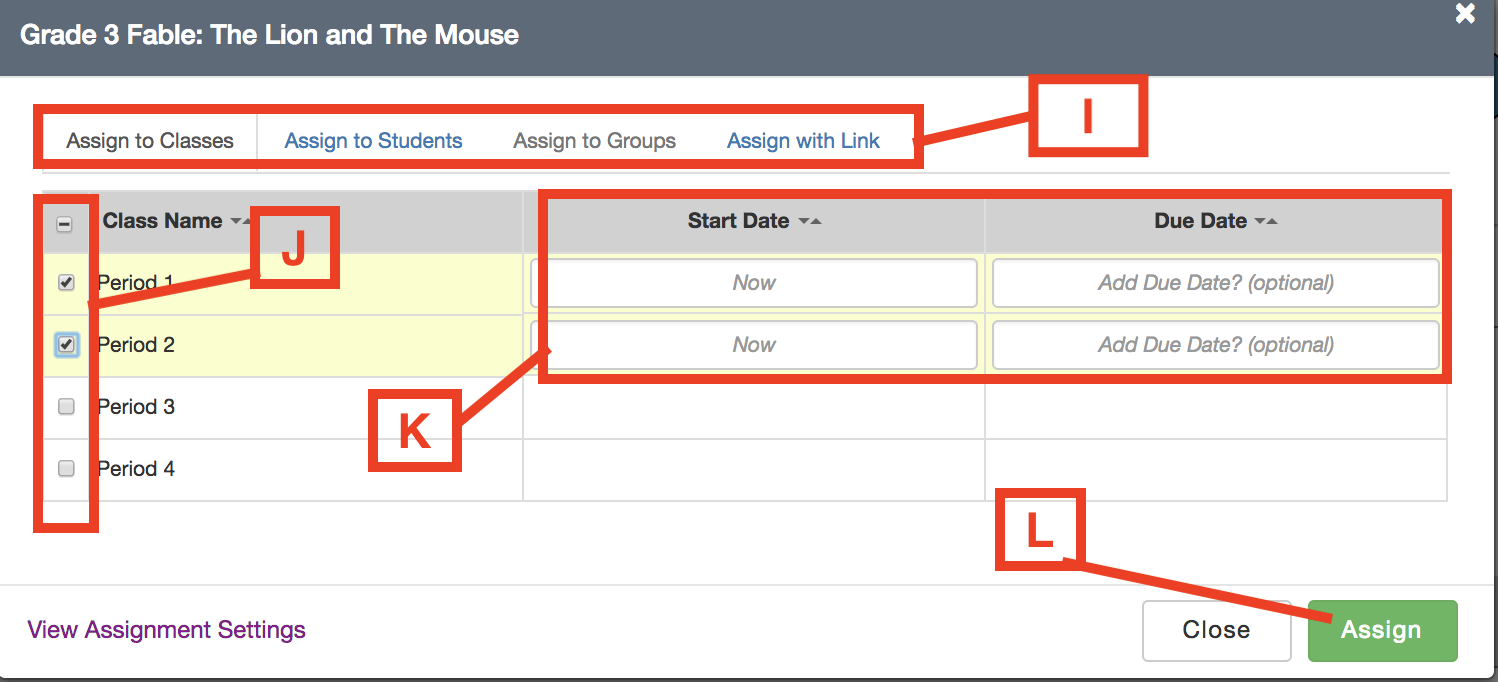Set start date for Period 2

tap(754, 345)
